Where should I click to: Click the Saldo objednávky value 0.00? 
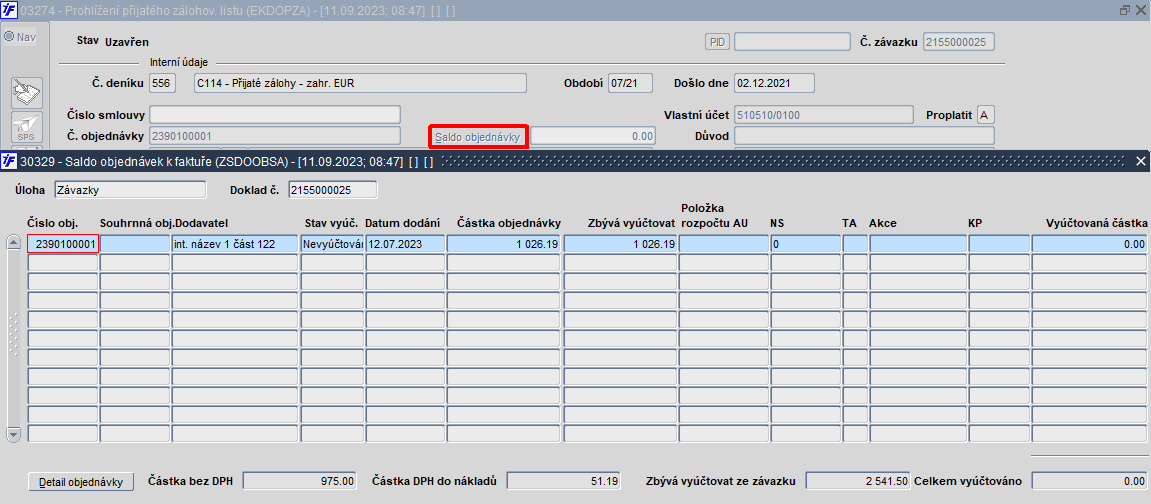click(593, 136)
